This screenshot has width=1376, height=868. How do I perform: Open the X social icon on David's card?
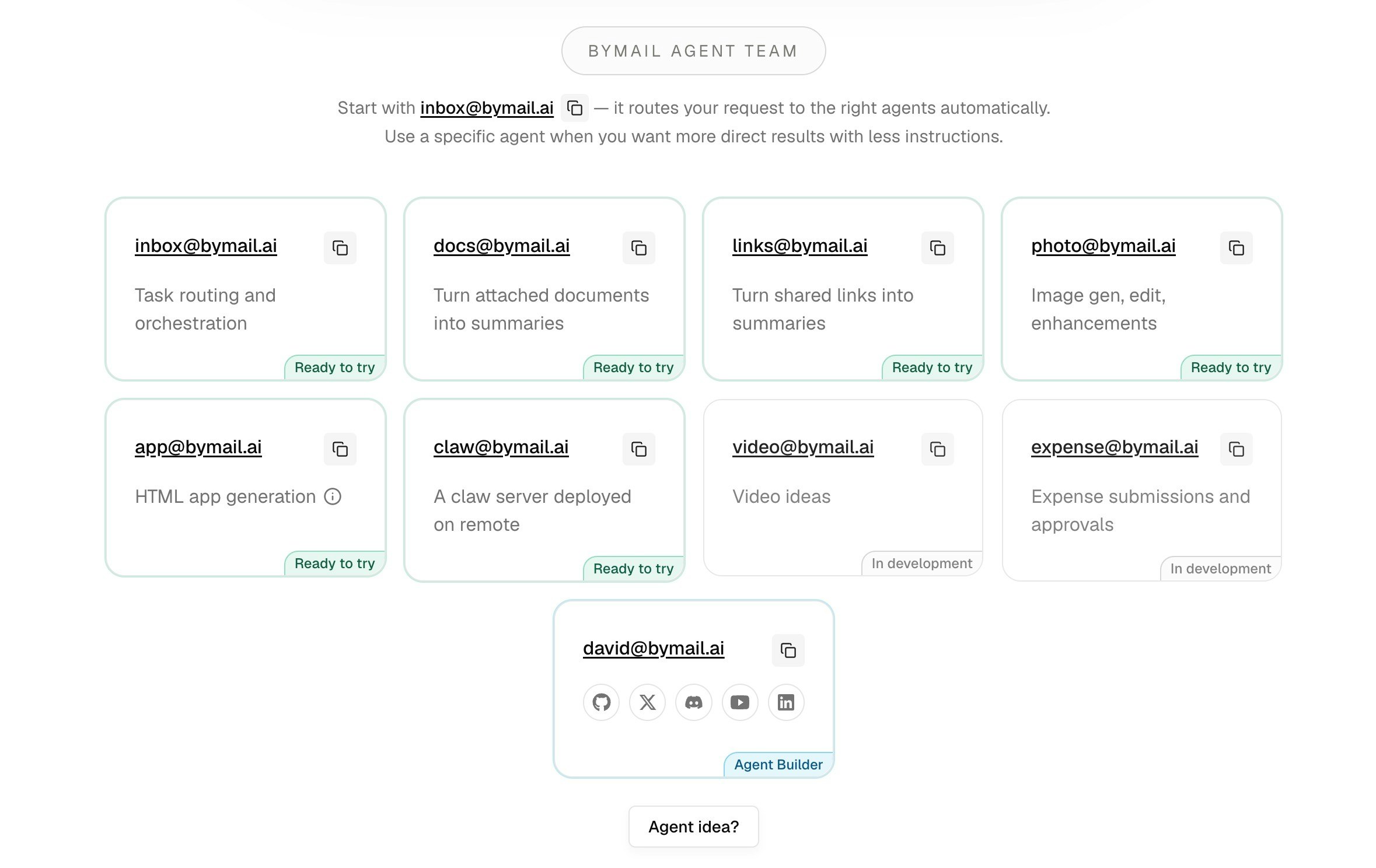click(647, 702)
